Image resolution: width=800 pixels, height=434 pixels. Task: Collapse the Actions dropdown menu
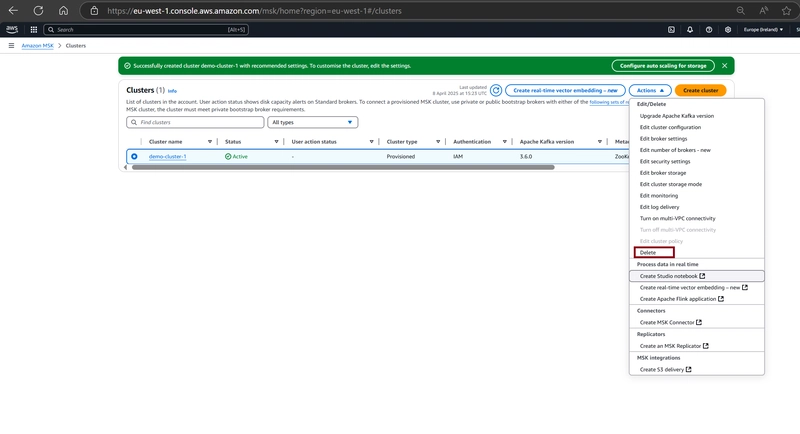click(x=650, y=90)
